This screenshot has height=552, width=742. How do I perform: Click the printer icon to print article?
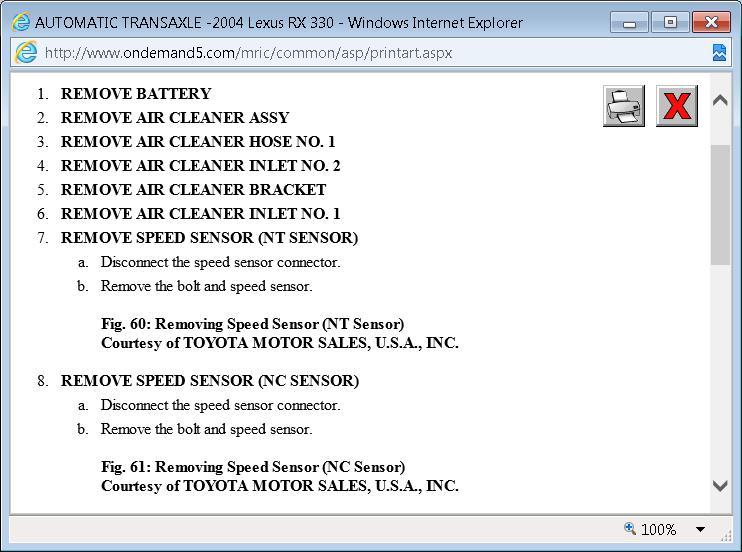tap(624, 106)
